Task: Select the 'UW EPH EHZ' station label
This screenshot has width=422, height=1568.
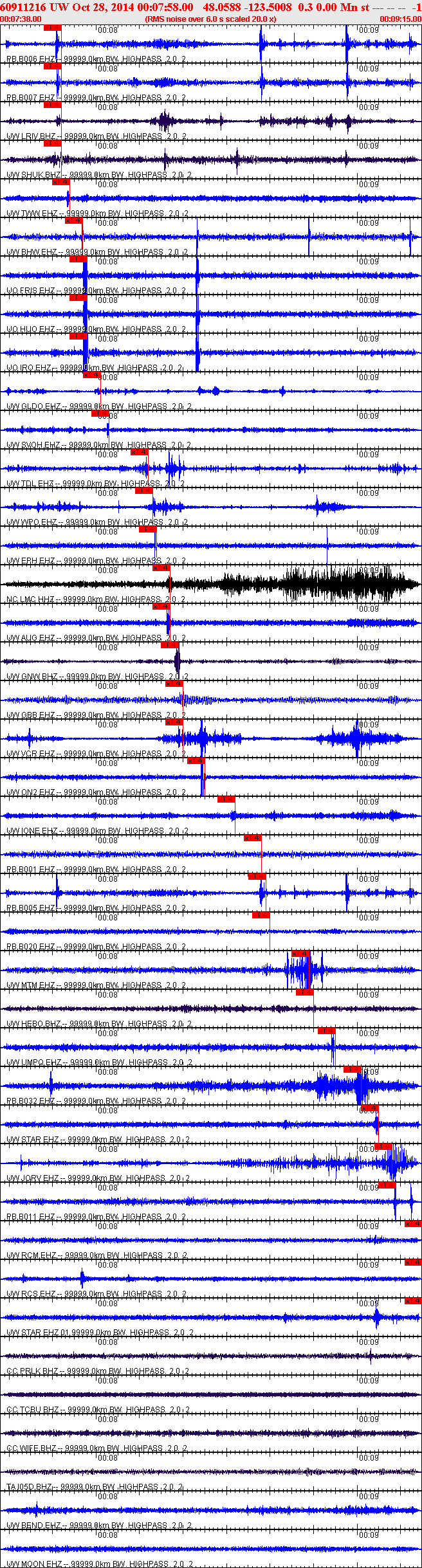Action: click(31, 561)
